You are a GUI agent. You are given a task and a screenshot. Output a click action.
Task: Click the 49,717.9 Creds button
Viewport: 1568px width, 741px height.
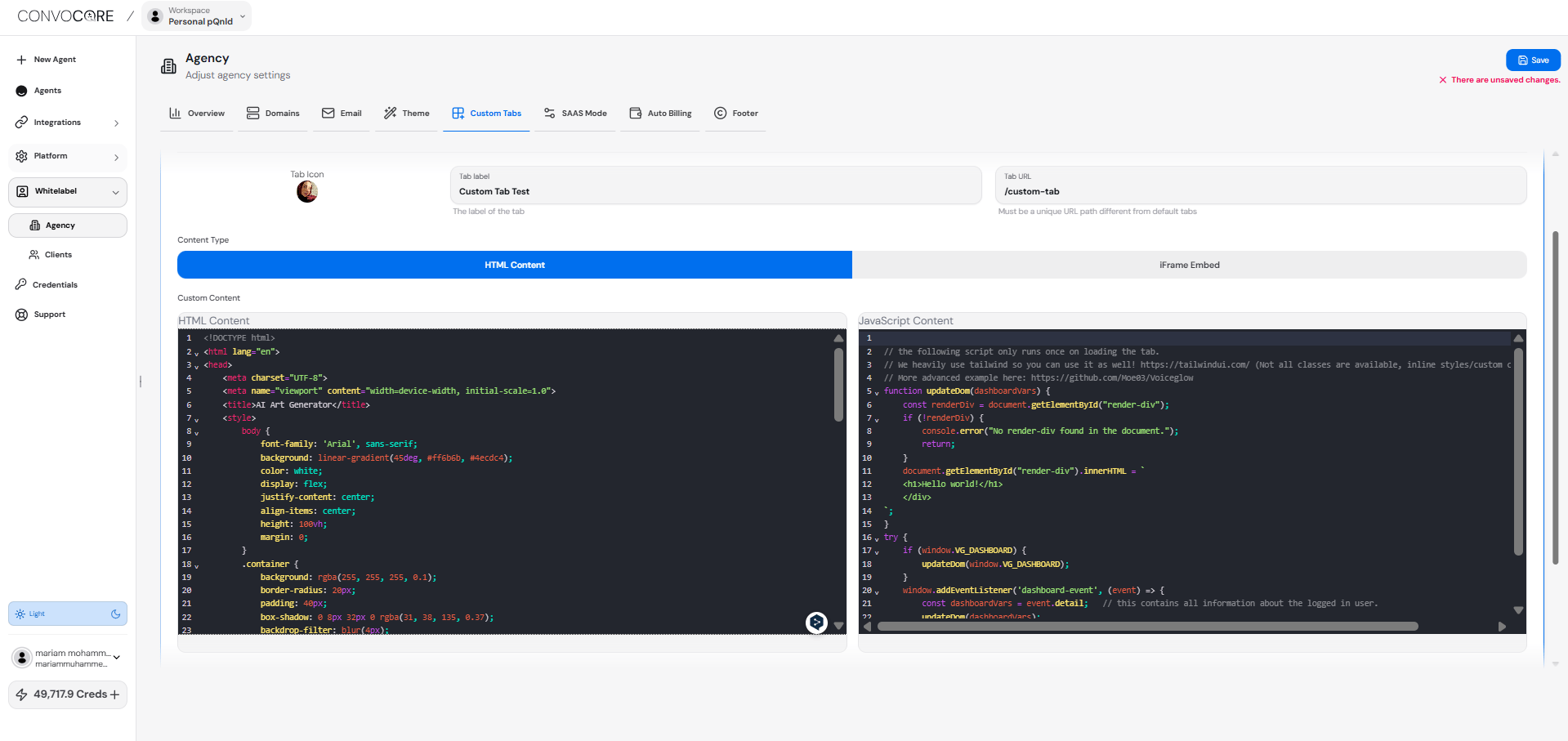[68, 694]
